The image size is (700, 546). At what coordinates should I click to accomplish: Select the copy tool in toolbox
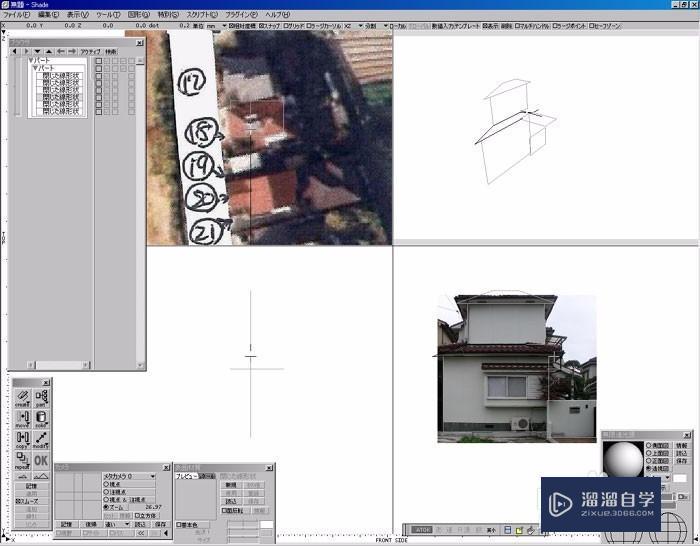pyautogui.click(x=22, y=440)
